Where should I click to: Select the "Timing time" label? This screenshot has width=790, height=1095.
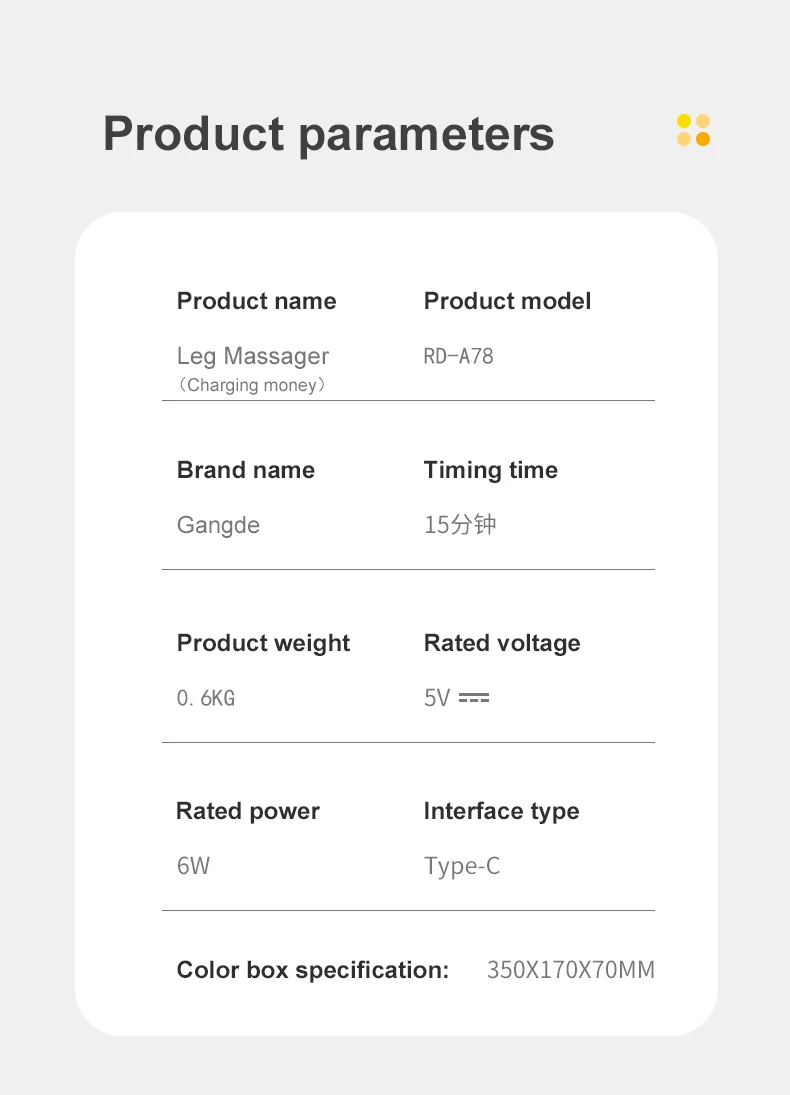coord(490,470)
